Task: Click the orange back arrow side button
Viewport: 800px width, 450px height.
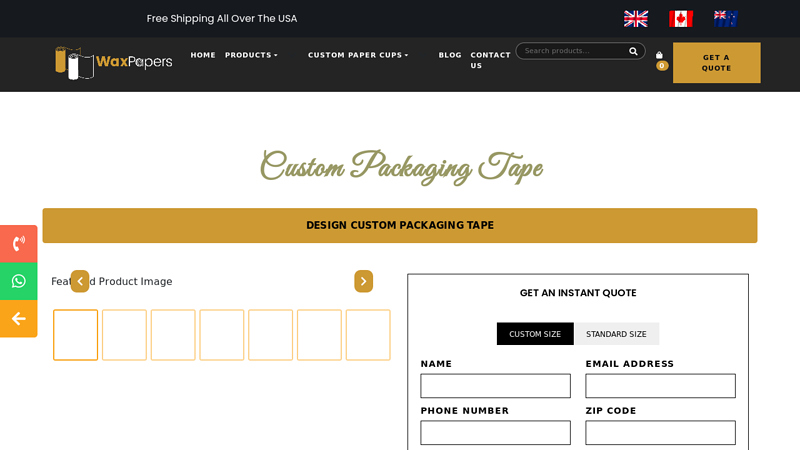Action: click(x=19, y=318)
